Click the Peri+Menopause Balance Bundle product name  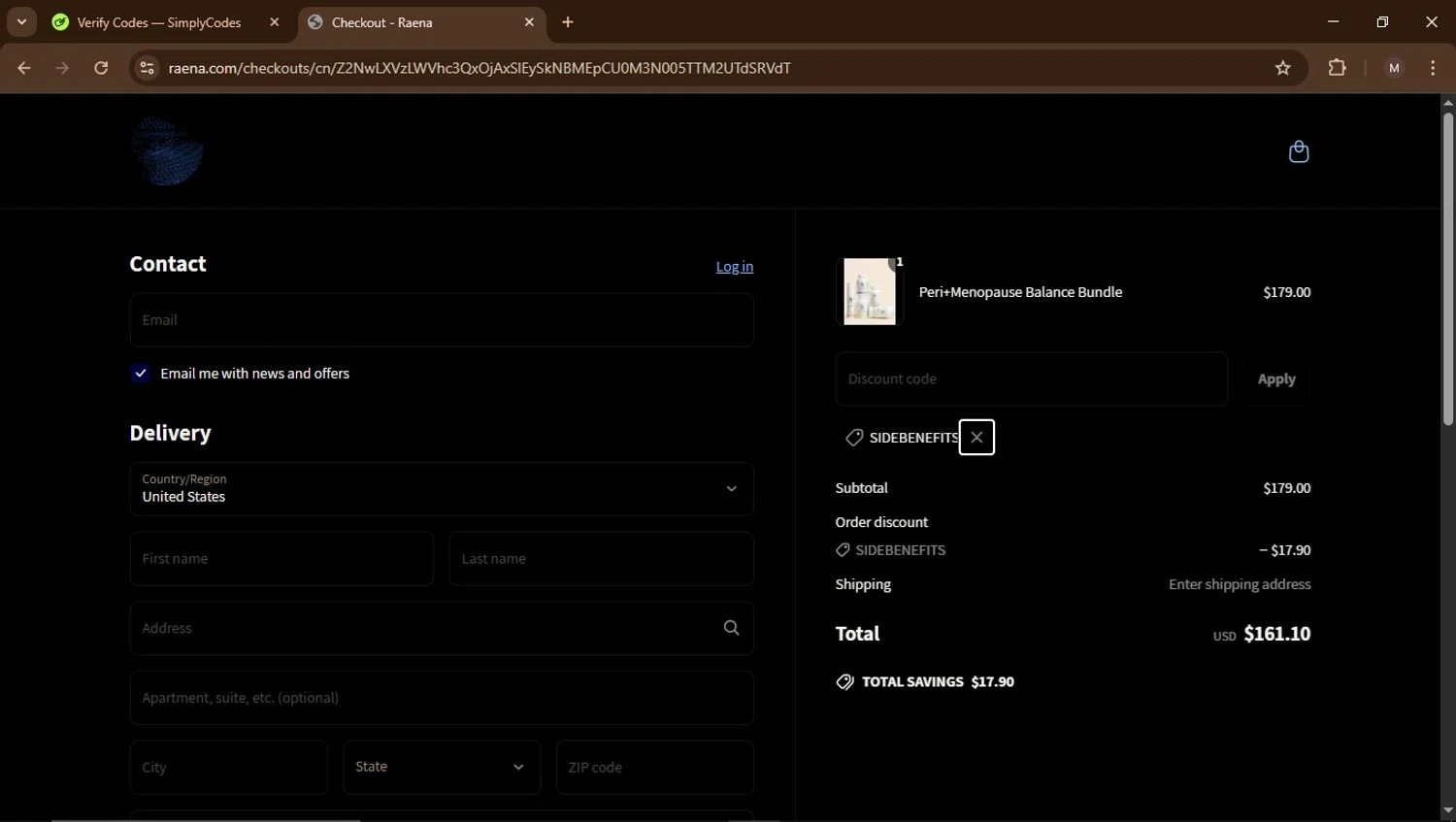click(x=1020, y=292)
